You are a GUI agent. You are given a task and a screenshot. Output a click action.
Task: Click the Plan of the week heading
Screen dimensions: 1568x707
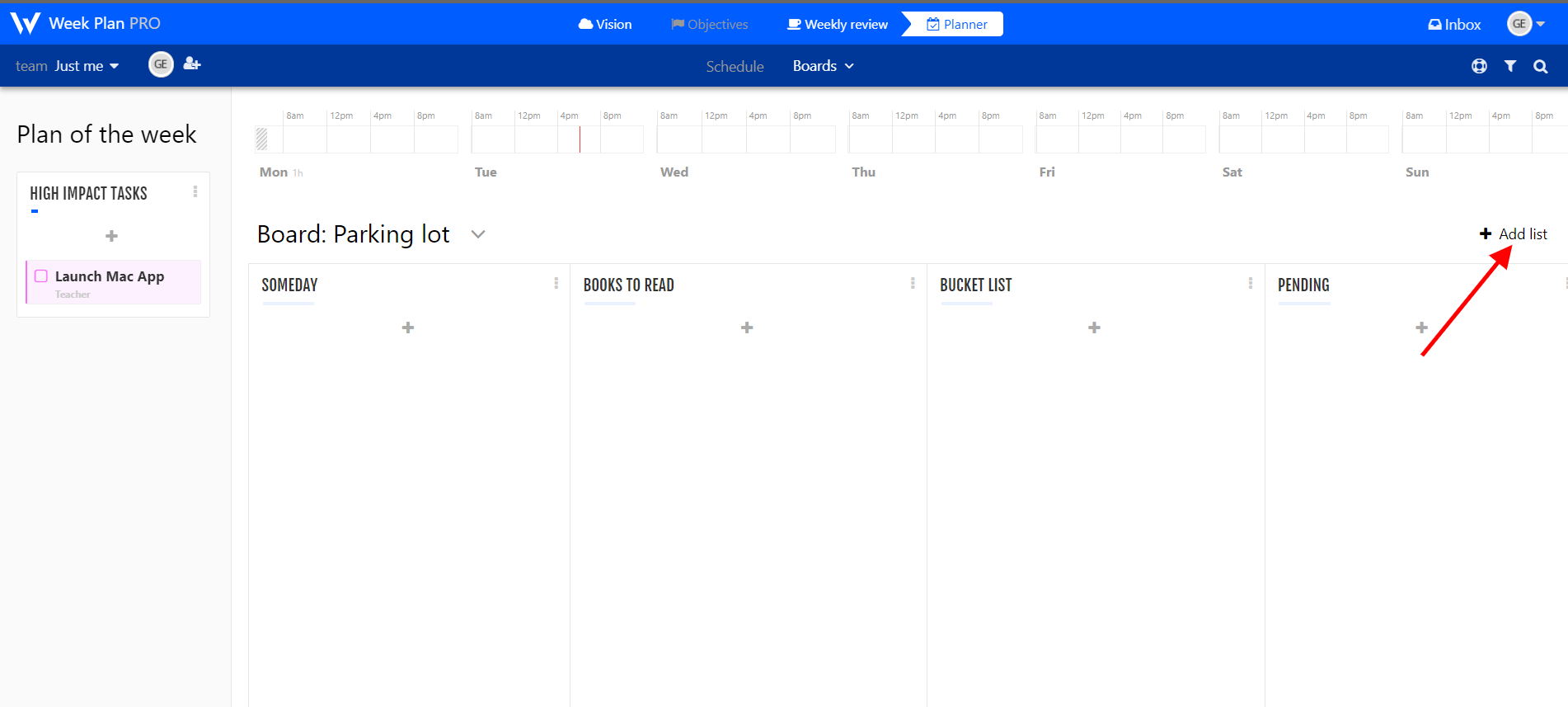pyautogui.click(x=106, y=134)
